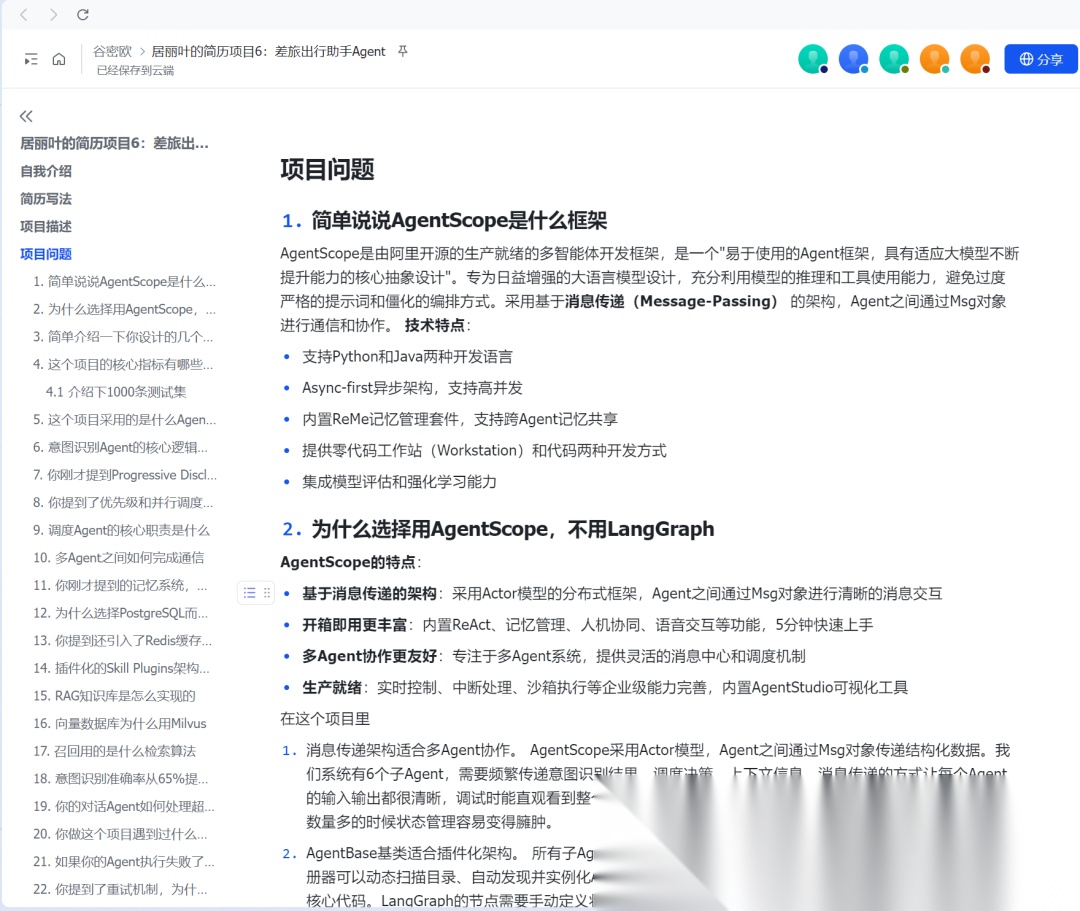Image resolution: width=1080 pixels, height=911 pixels.
Task: Open outline item 3. 简单介绍一下你设计的几个
Action: [123, 337]
